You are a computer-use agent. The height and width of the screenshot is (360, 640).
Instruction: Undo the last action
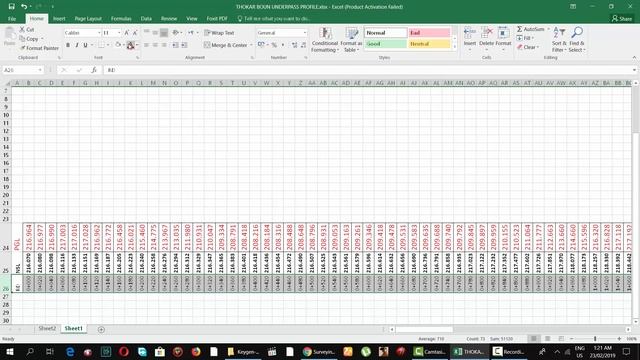24,7
